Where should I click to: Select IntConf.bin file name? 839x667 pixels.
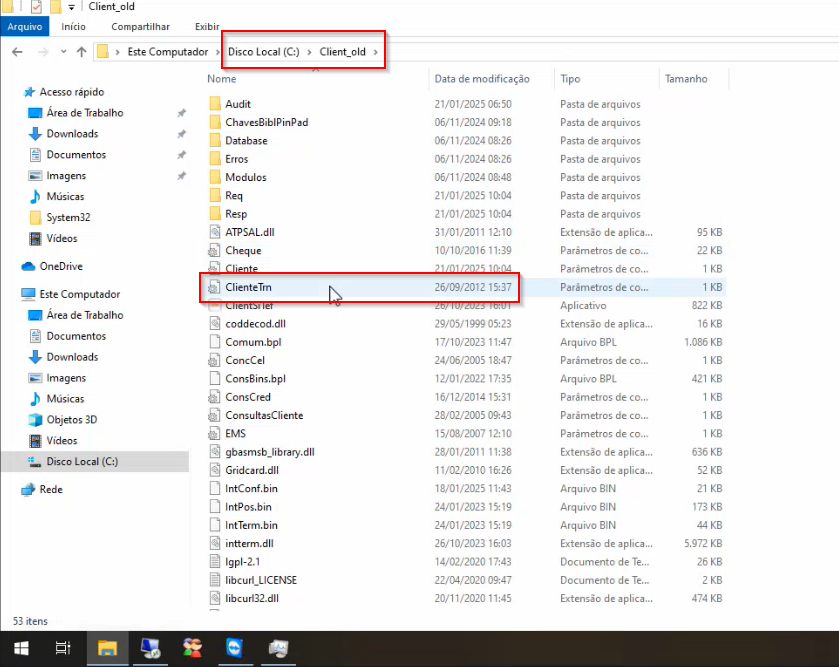pos(251,488)
